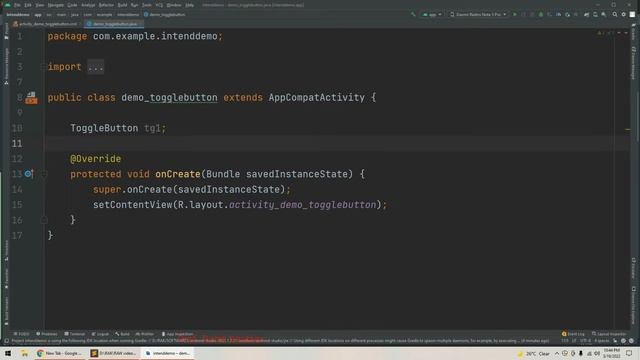The image size is (640, 360).
Task: Open the View menu
Action: [x=40, y=5]
